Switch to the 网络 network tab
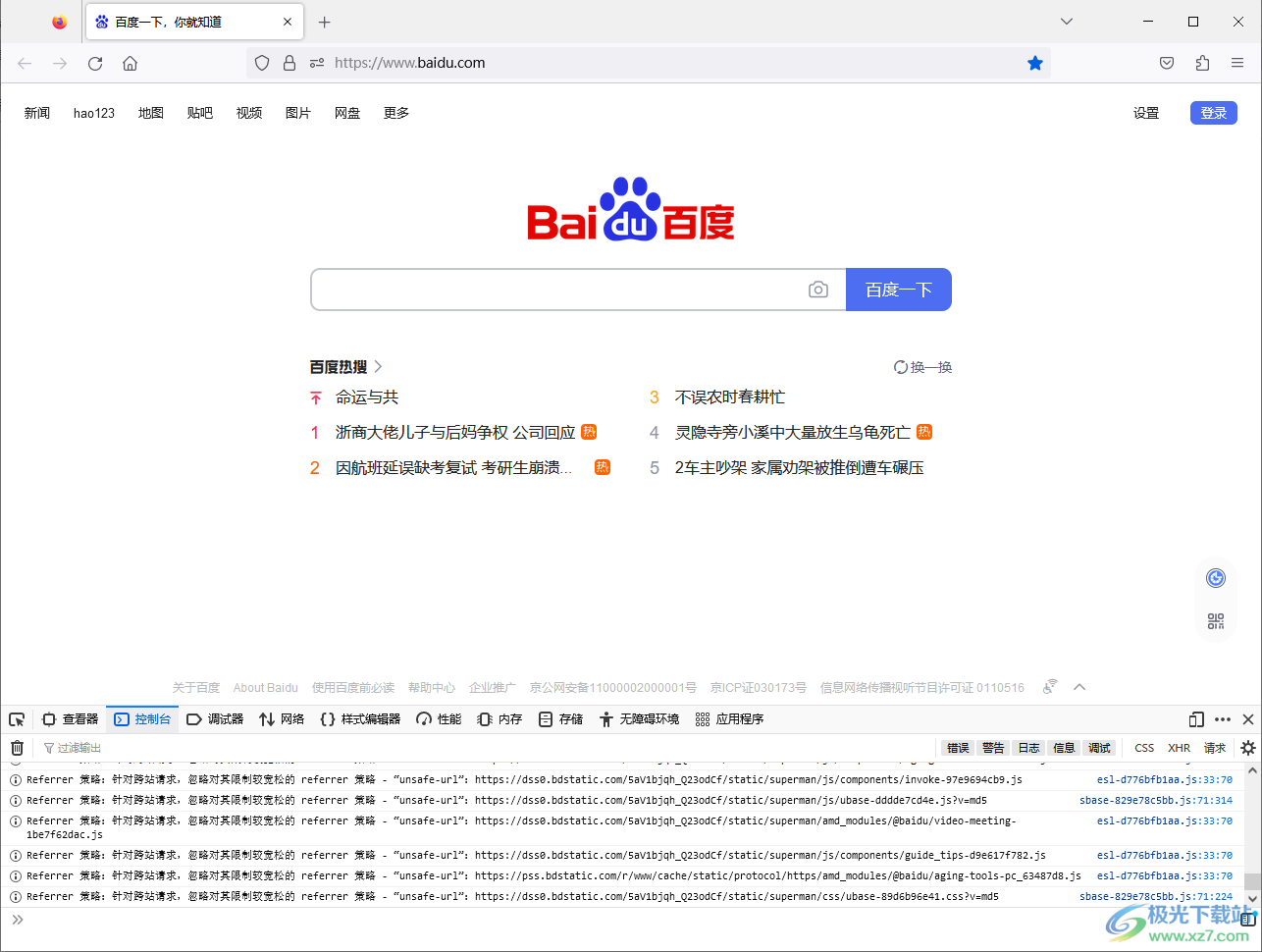The width and height of the screenshot is (1262, 952). click(282, 719)
